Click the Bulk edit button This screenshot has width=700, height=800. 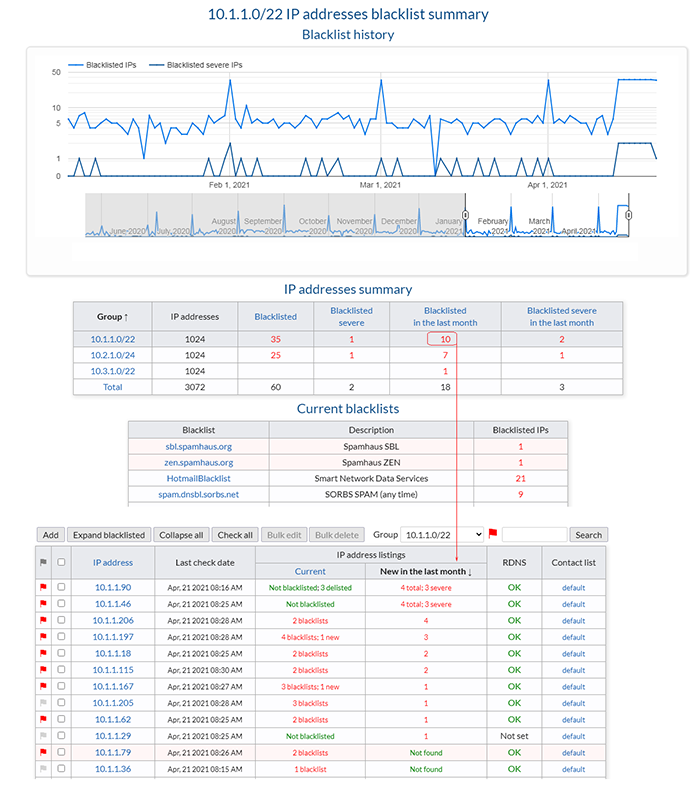[x=284, y=535]
